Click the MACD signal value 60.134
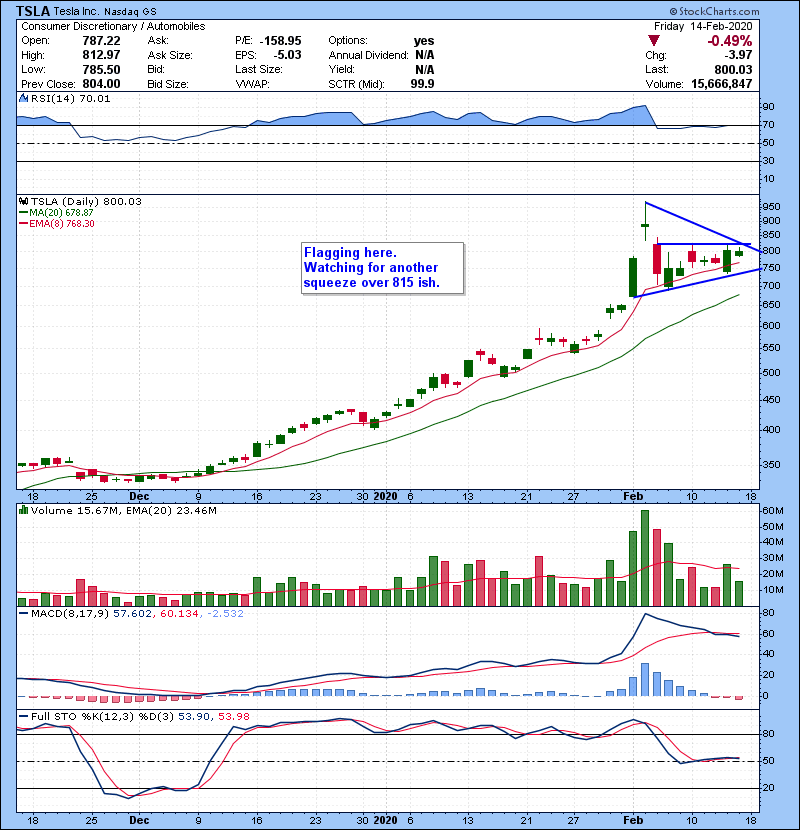Image resolution: width=800 pixels, height=830 pixels. pos(179,614)
